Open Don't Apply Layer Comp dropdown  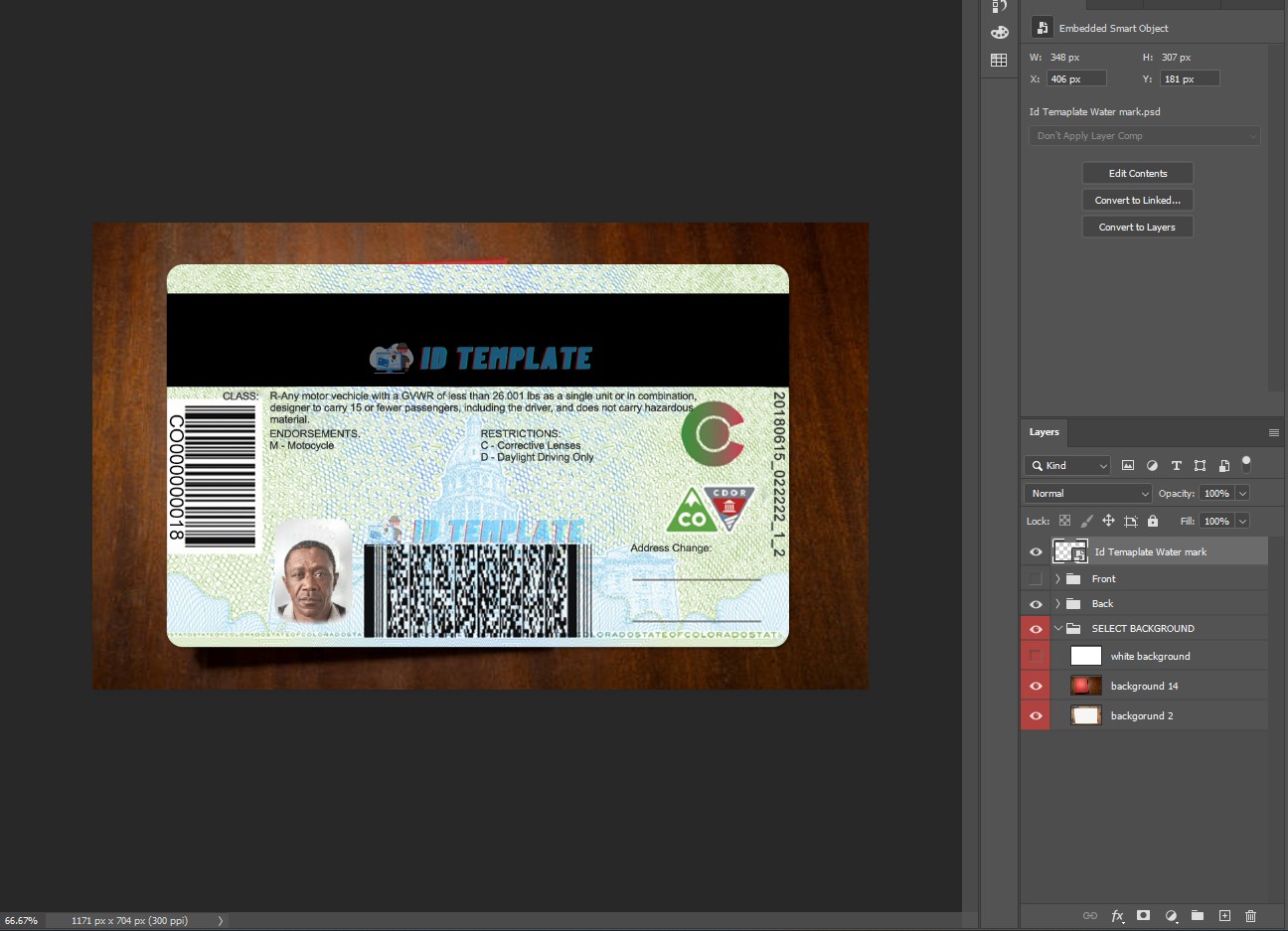point(1145,136)
